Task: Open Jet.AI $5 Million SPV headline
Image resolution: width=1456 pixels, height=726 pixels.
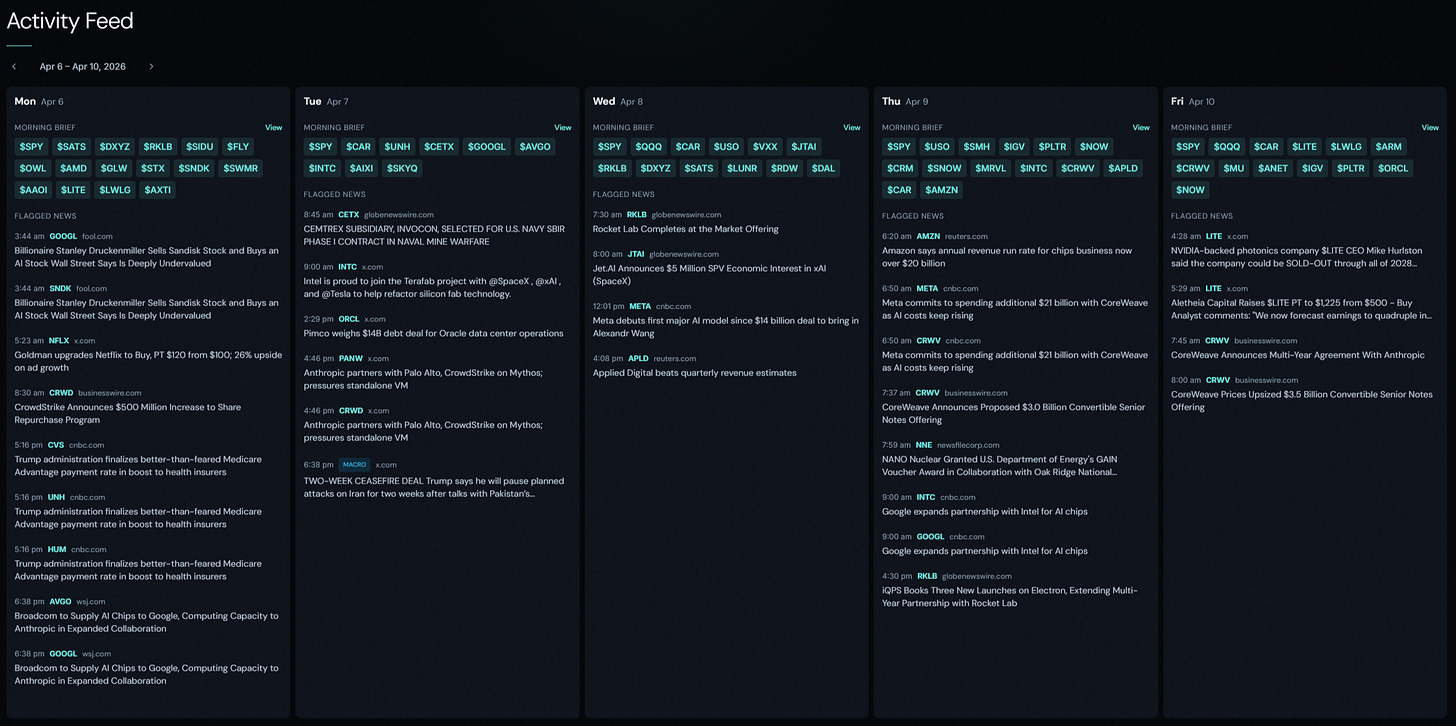Action: 709,275
